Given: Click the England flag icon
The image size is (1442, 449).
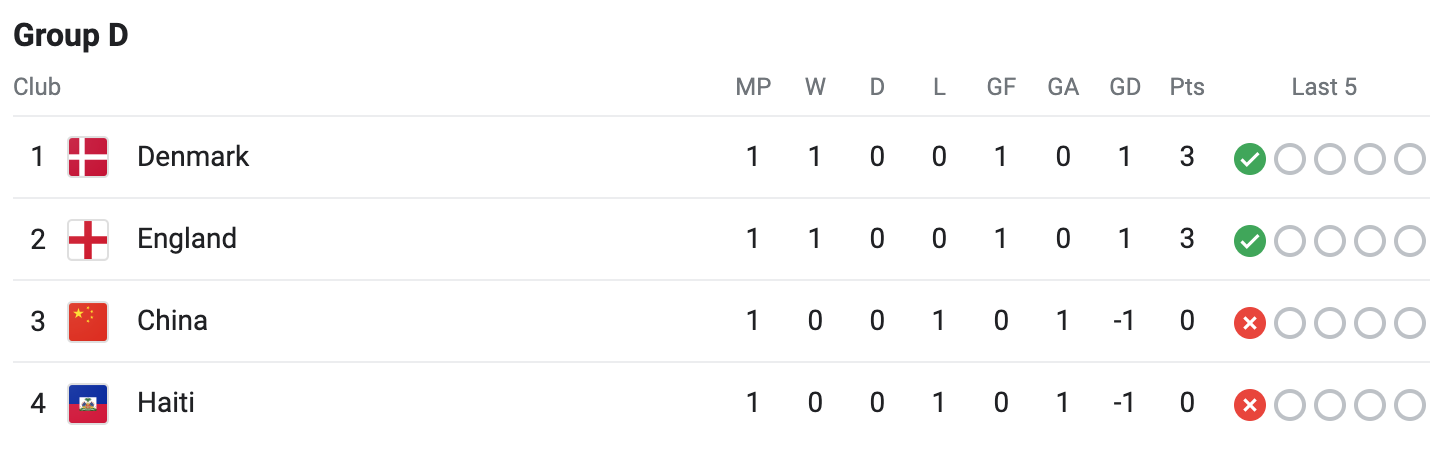Looking at the screenshot, I should coord(88,240).
